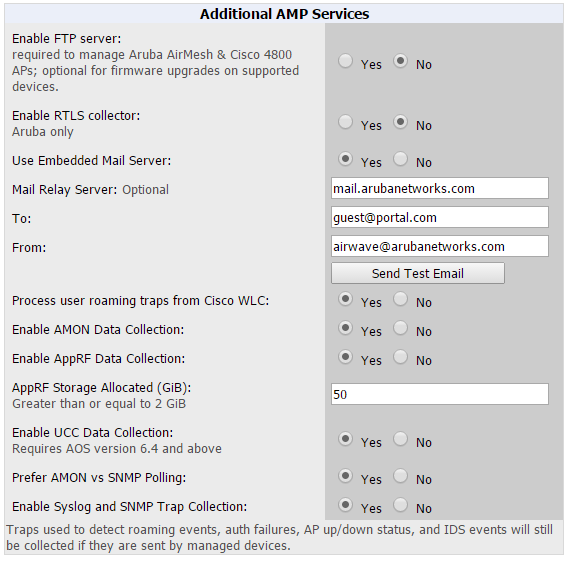
Task: Click the AppRF Storage Allocated field
Action: (440, 394)
